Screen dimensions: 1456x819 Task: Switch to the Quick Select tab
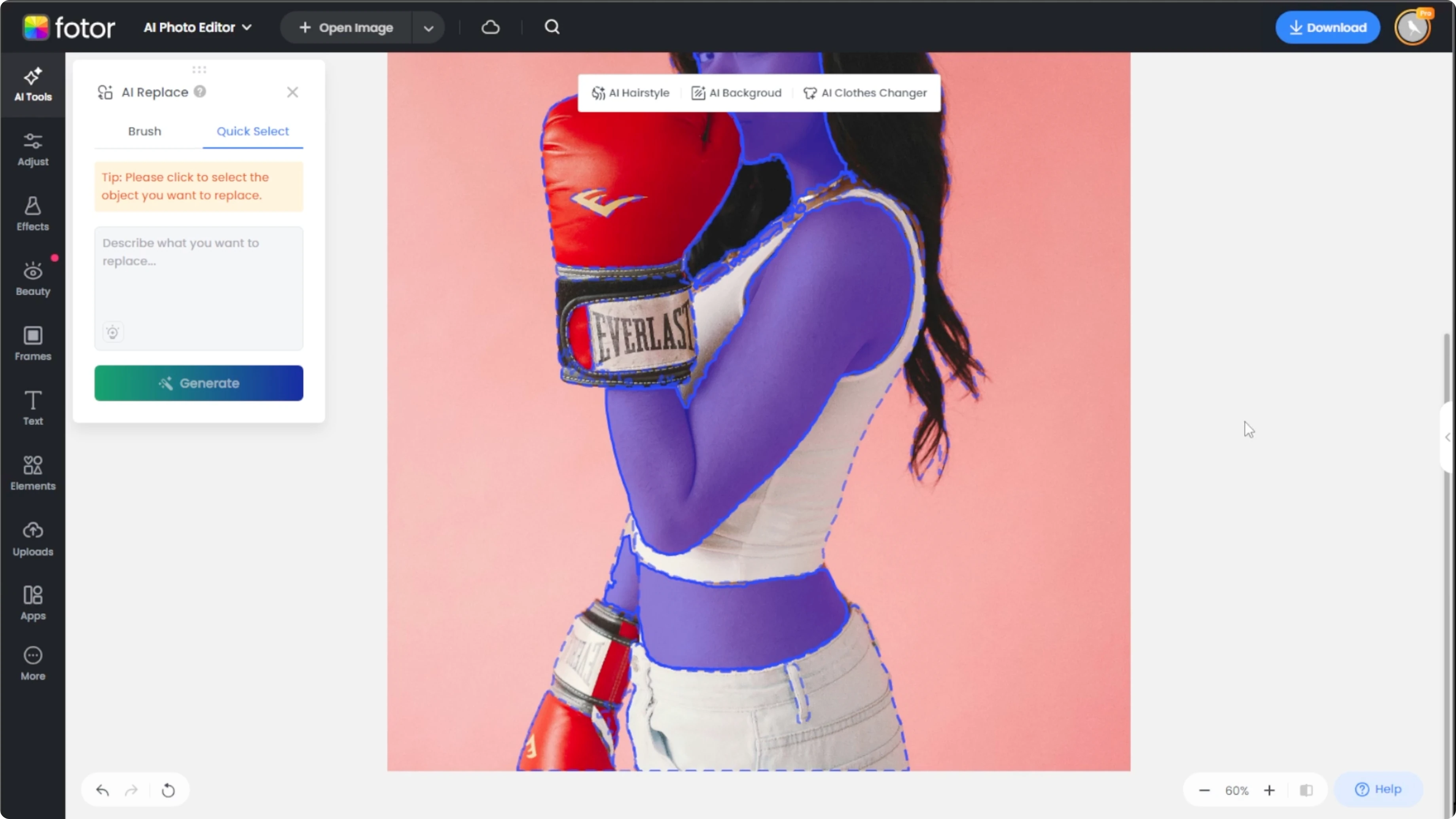[x=253, y=131]
